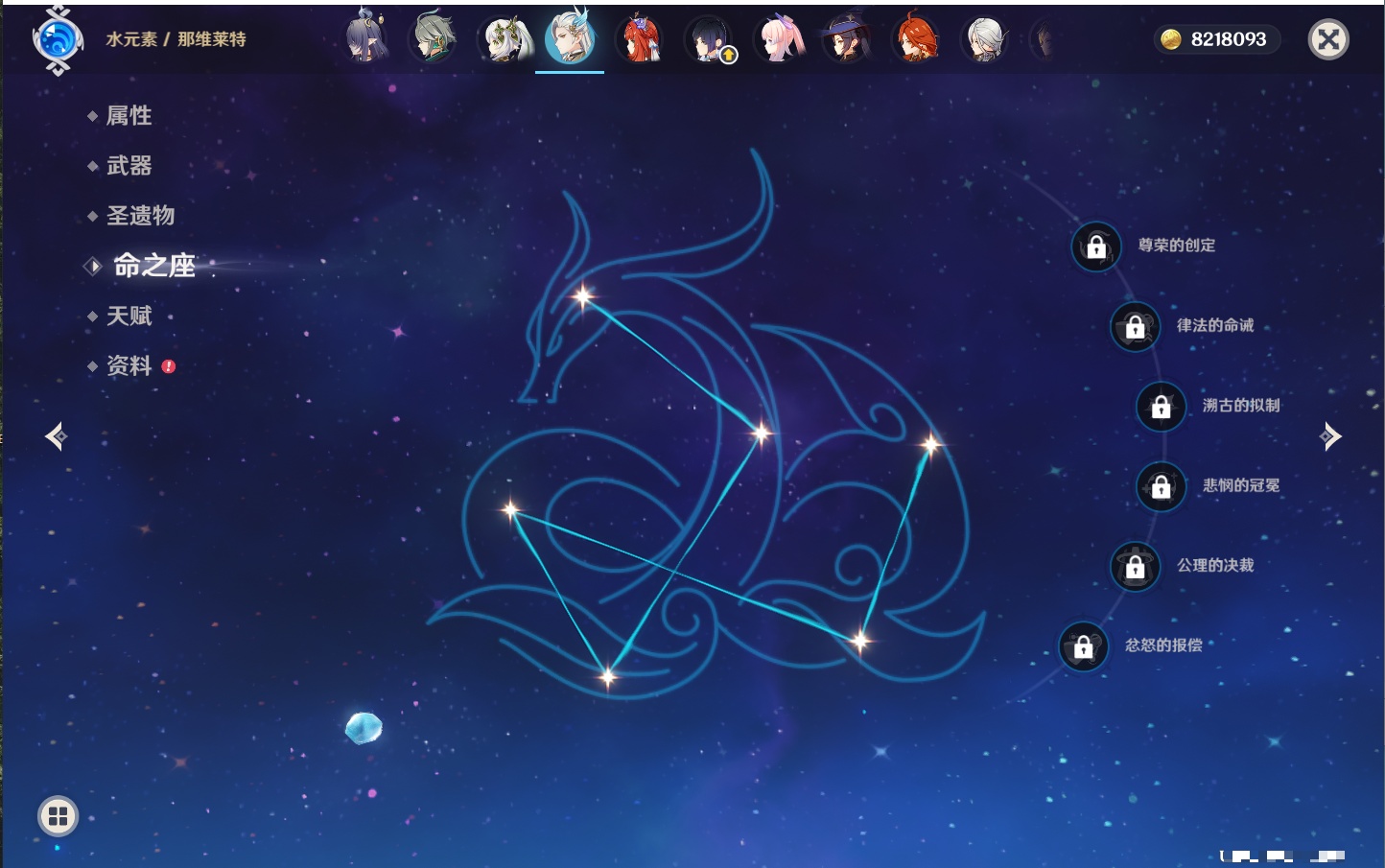
Task: Open the dark-haired portrait with yellow upgrade arrow
Action: 710,39
